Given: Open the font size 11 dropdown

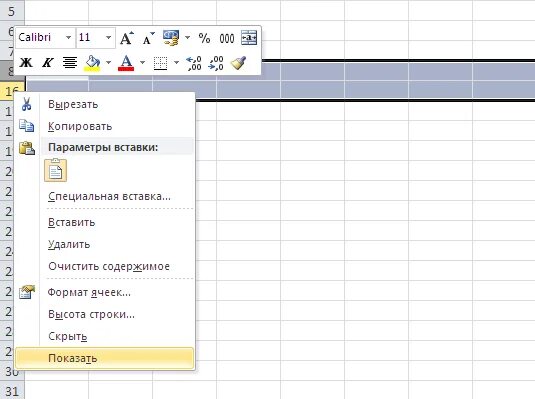Looking at the screenshot, I should pos(109,37).
